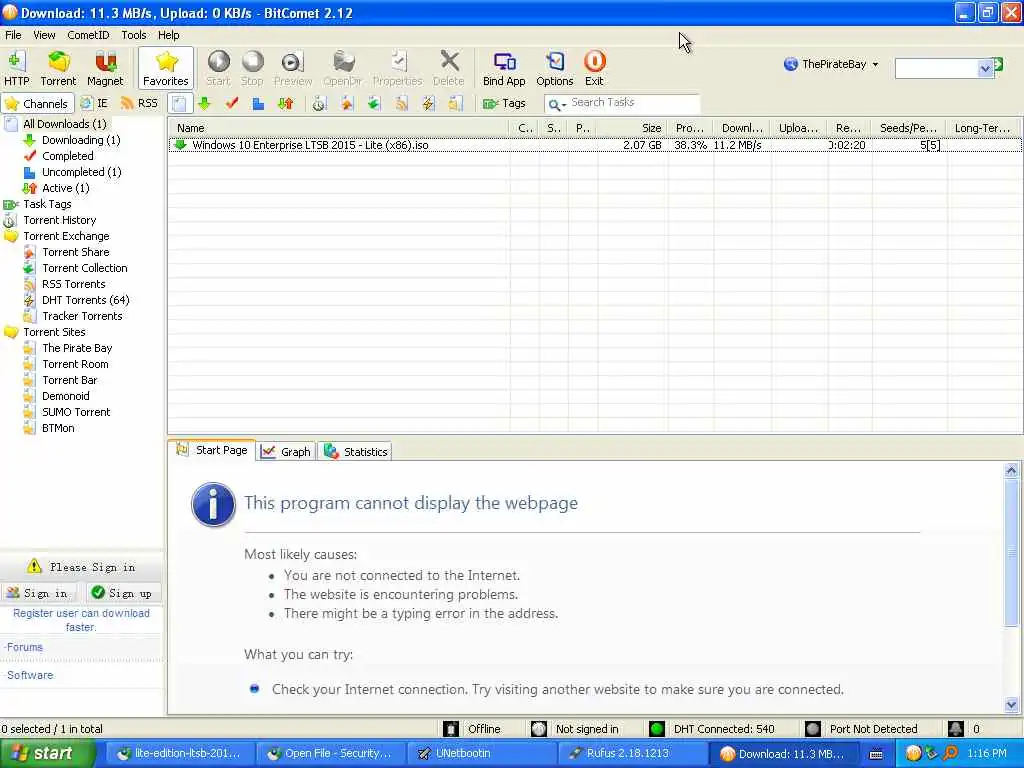Open Search Tasks magnifier dropdown

557,104
